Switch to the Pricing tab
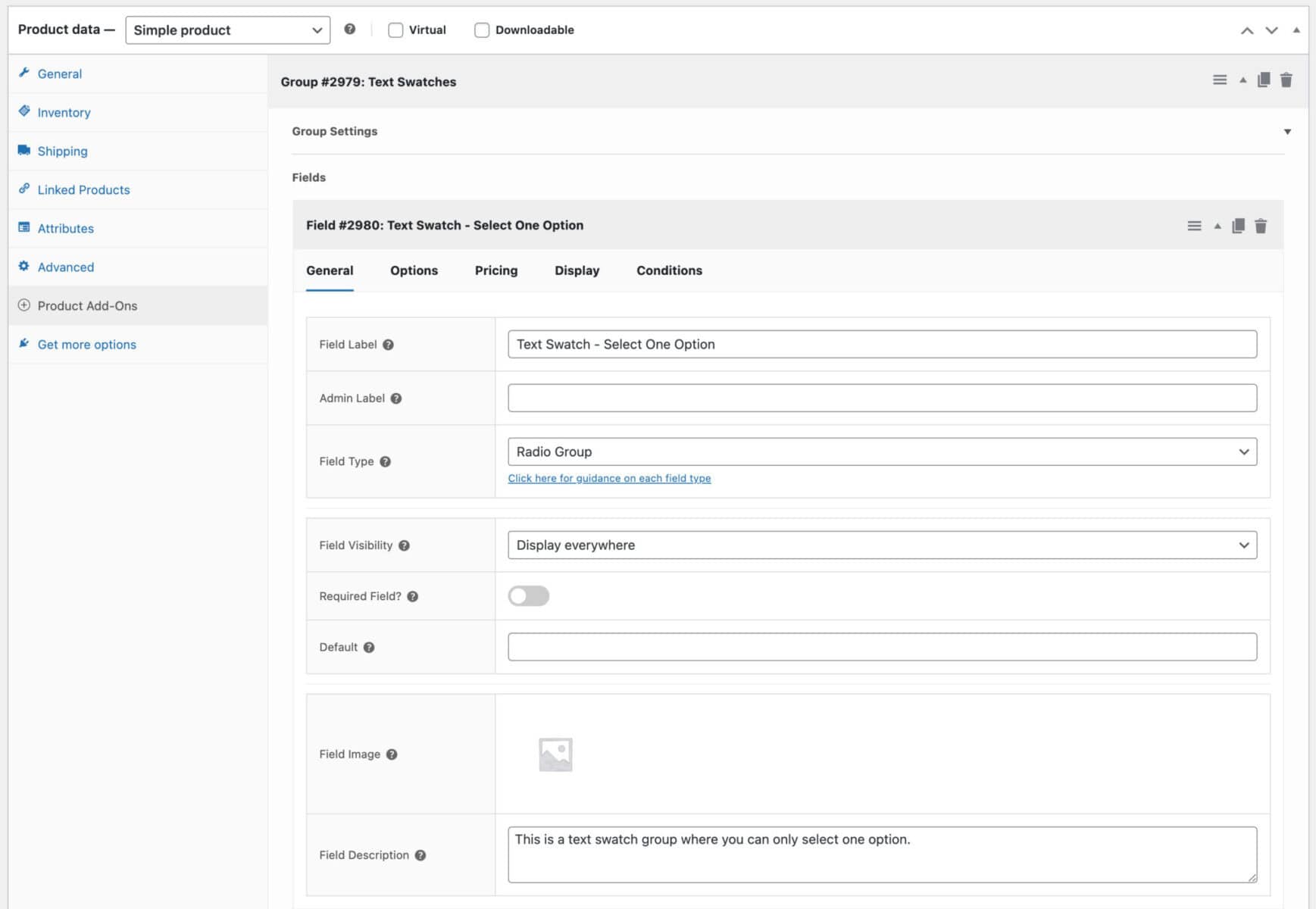Image resolution: width=1316 pixels, height=909 pixels. pyautogui.click(x=495, y=270)
